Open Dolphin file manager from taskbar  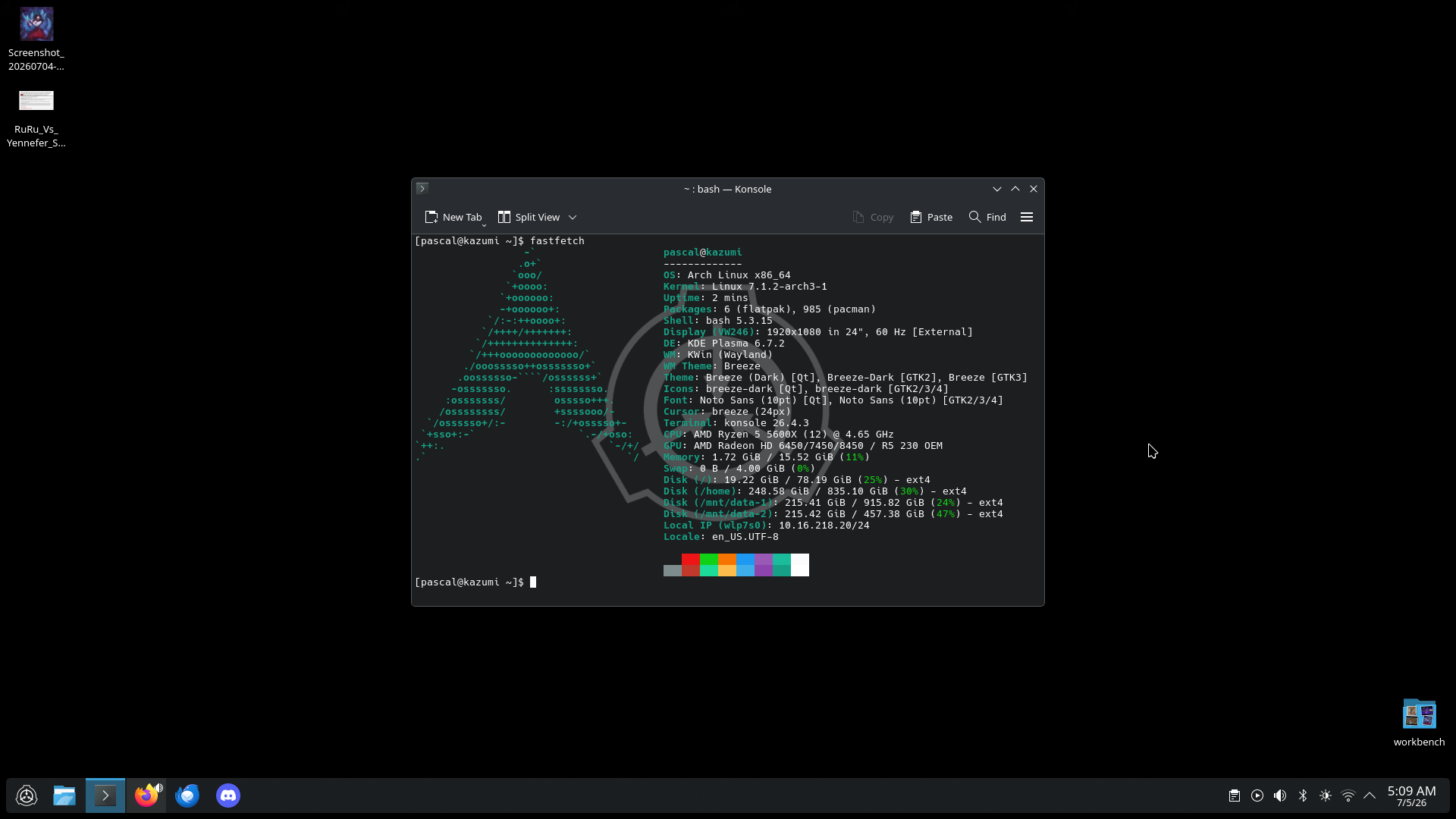click(64, 795)
